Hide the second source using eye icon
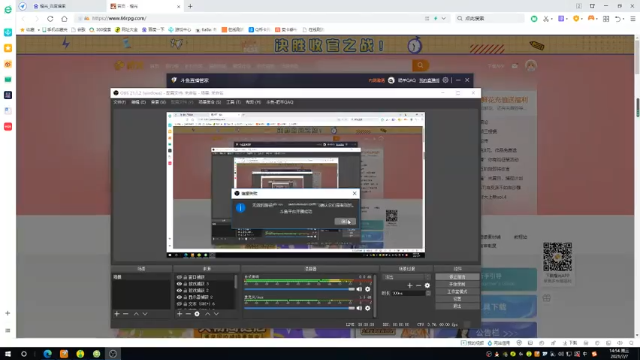640x360 pixels. click(179, 284)
